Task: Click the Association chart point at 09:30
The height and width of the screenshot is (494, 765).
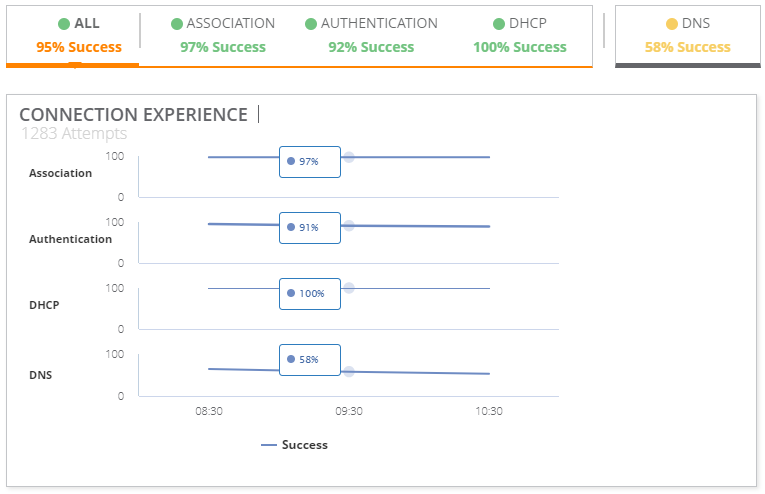Action: (x=349, y=157)
